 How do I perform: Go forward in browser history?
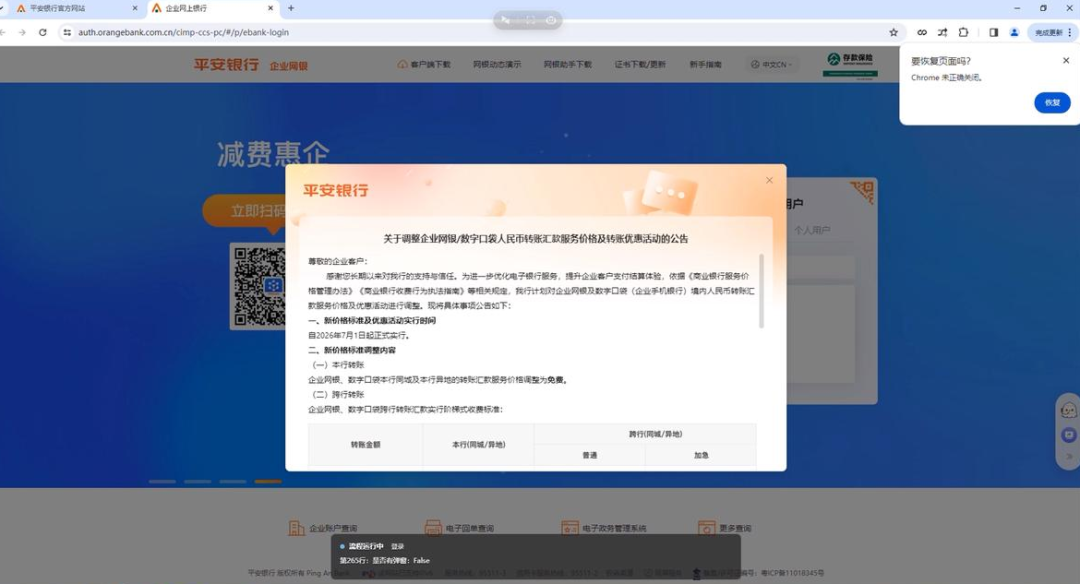pos(22,32)
